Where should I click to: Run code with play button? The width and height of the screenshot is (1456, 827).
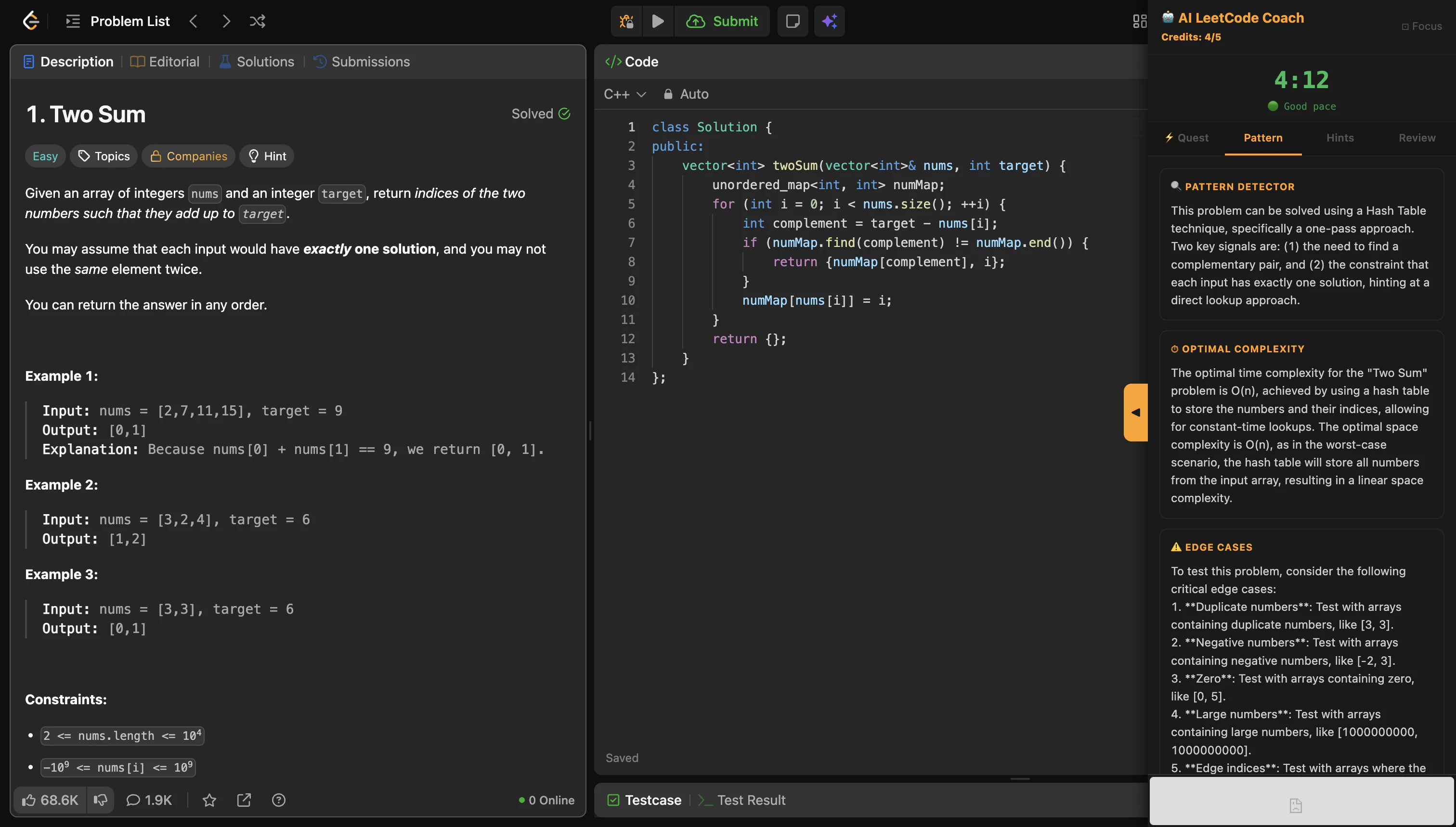pyautogui.click(x=657, y=21)
